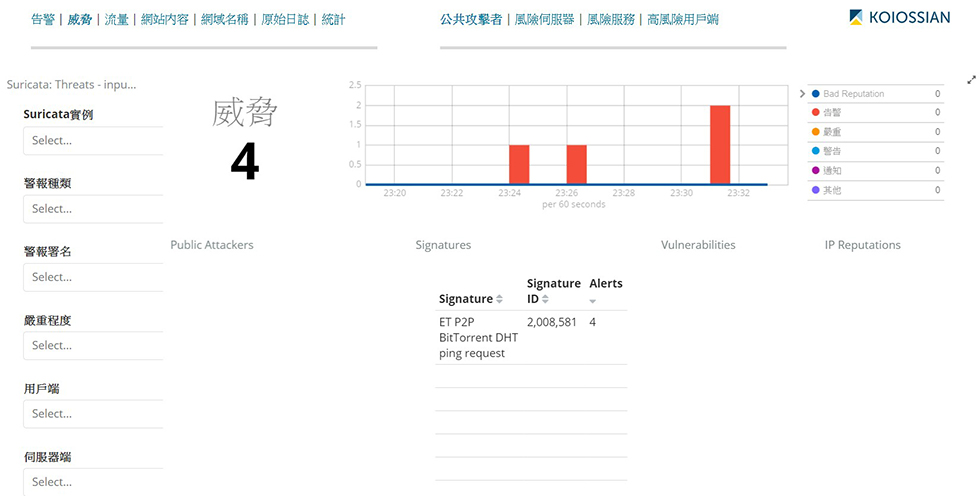The width and height of the screenshot is (980, 496).
Task: Toggle the Bad Reputation legend series
Action: coord(853,94)
